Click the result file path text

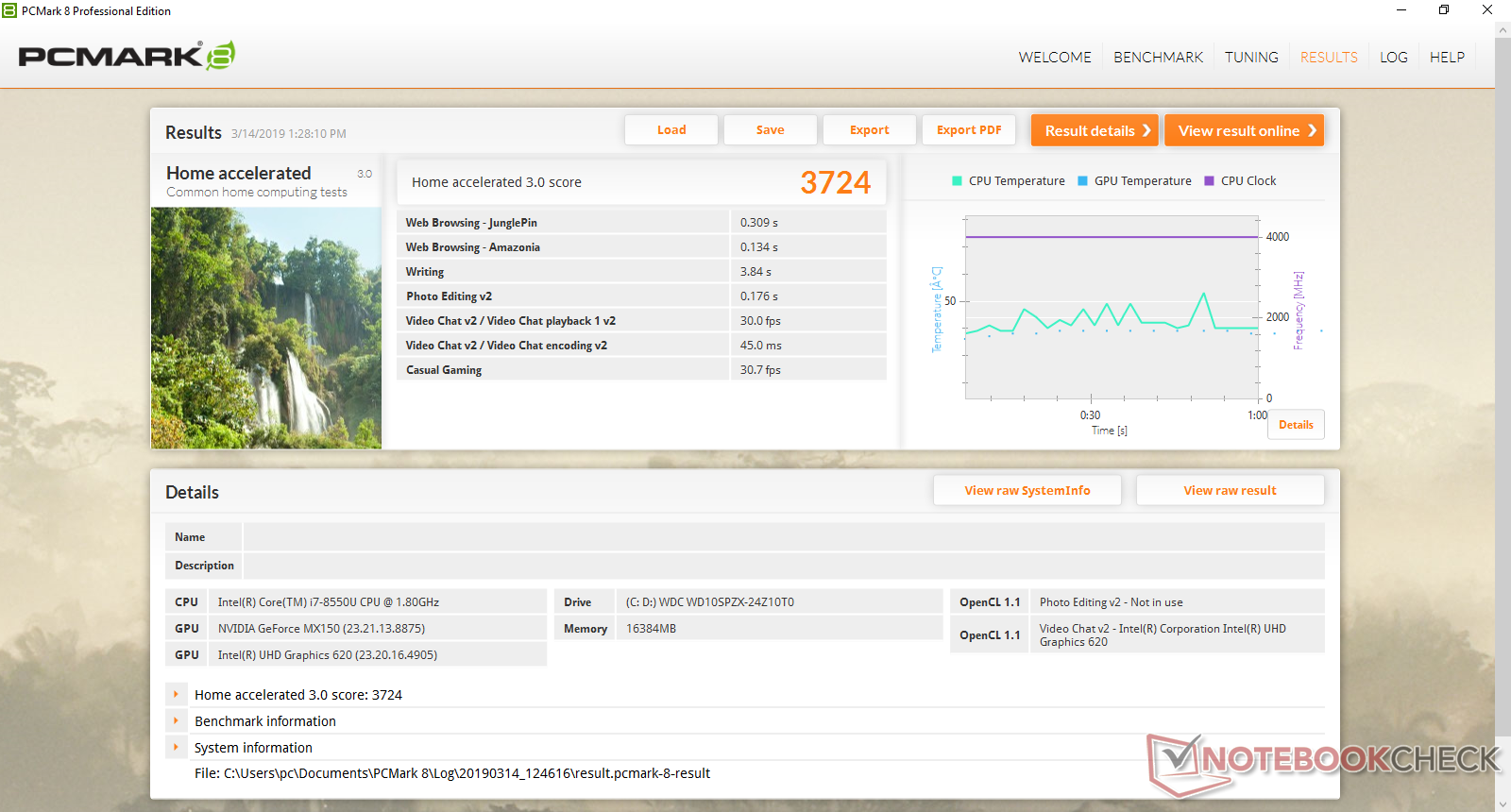[x=452, y=773]
